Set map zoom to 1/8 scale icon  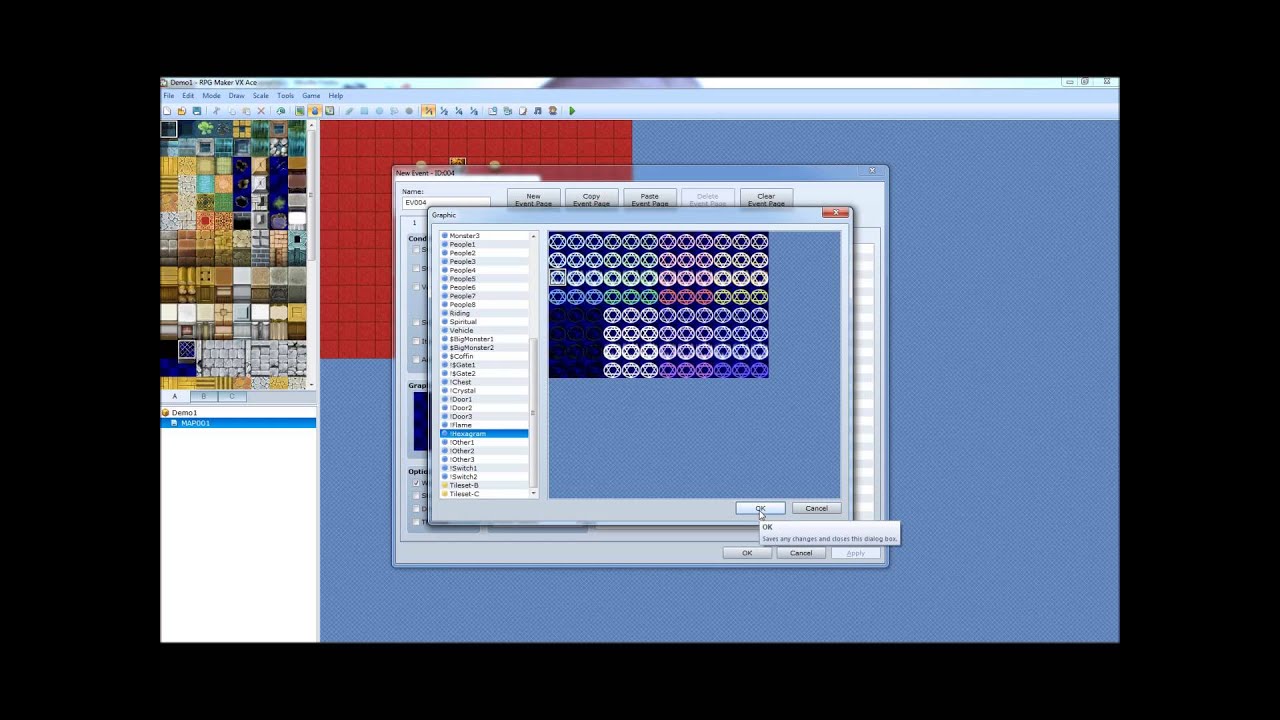(474, 111)
